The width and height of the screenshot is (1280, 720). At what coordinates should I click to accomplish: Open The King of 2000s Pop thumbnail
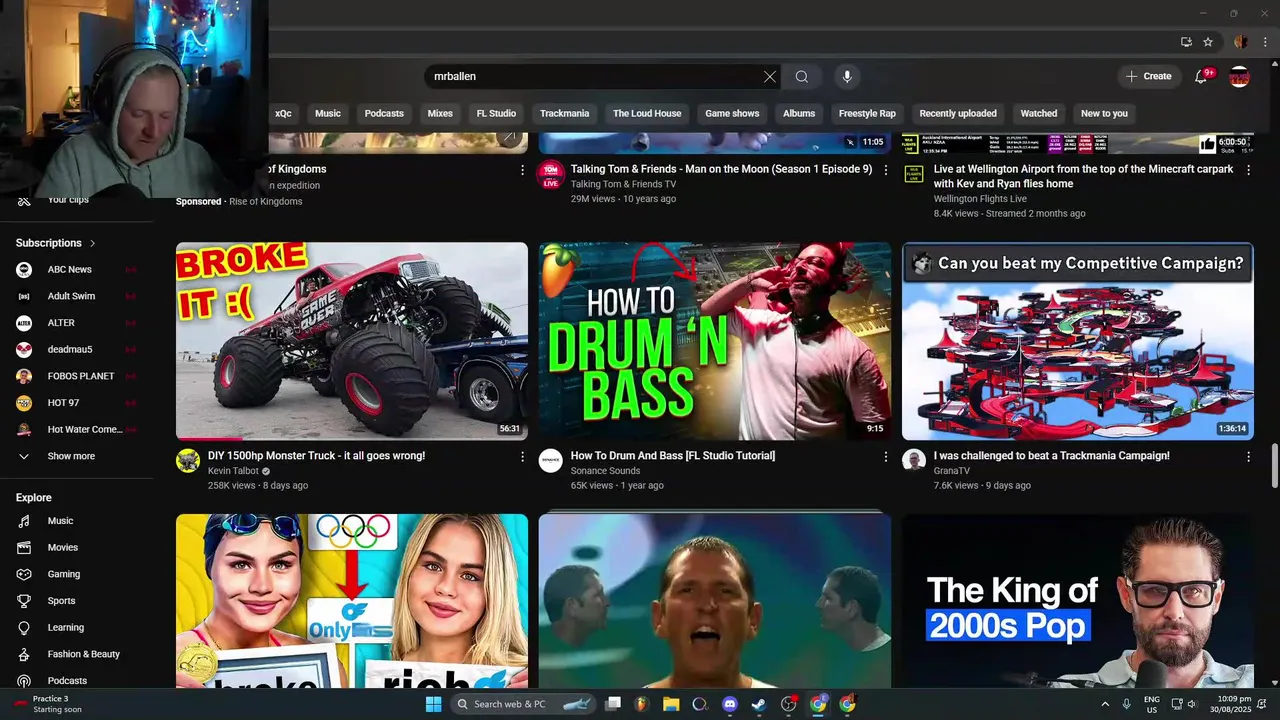1078,601
